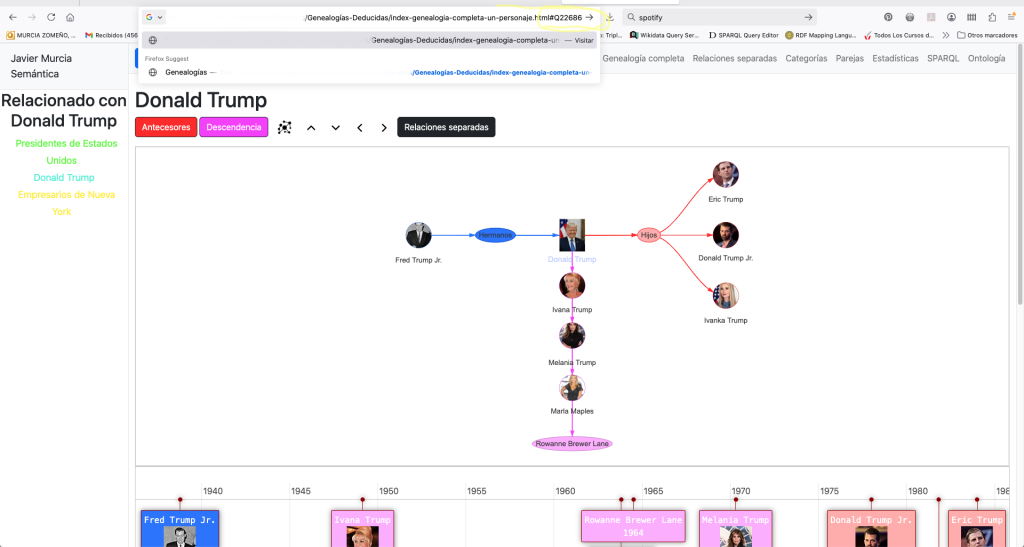The image size is (1024, 547).
Task: Click Eric Trump's portrait node
Action: [725, 175]
